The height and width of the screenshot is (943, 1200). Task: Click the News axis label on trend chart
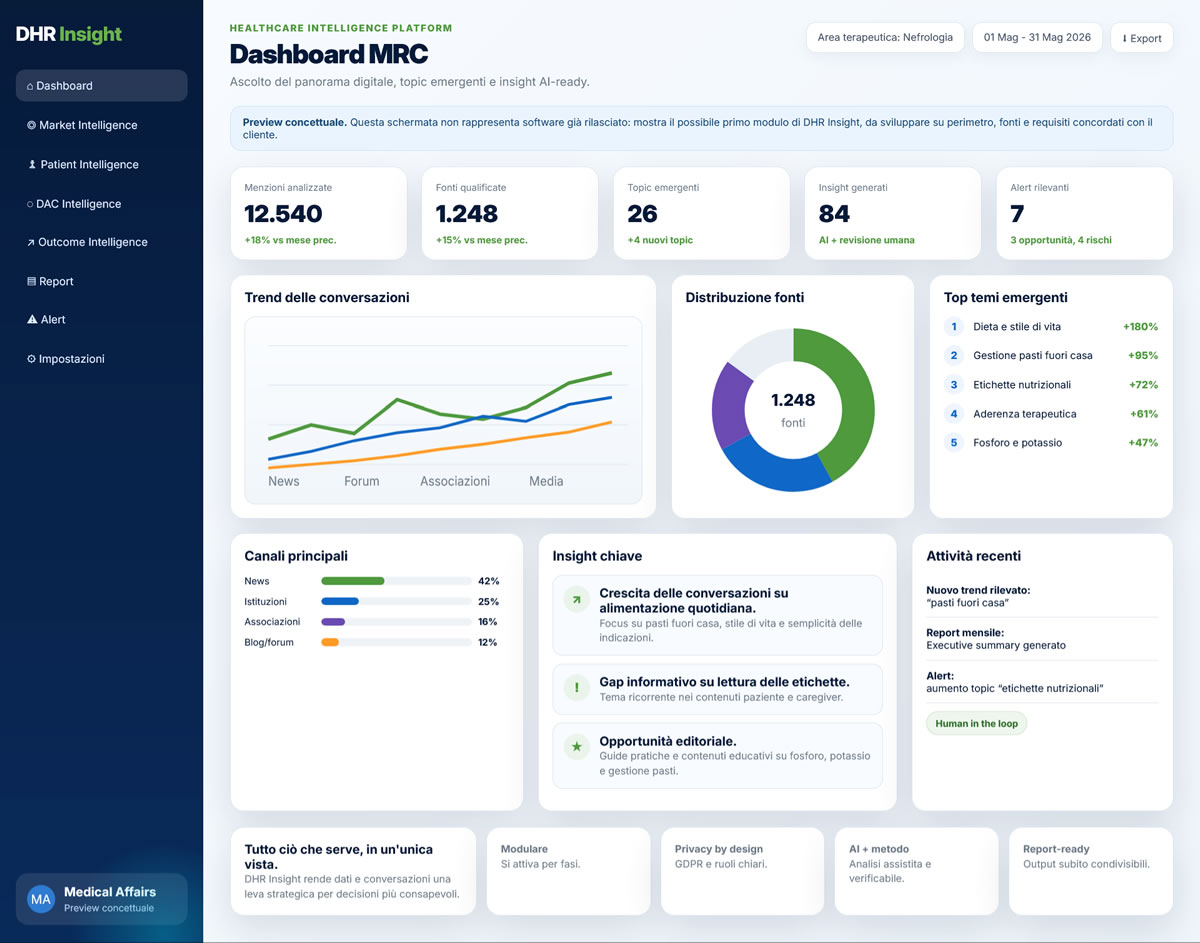pos(284,481)
